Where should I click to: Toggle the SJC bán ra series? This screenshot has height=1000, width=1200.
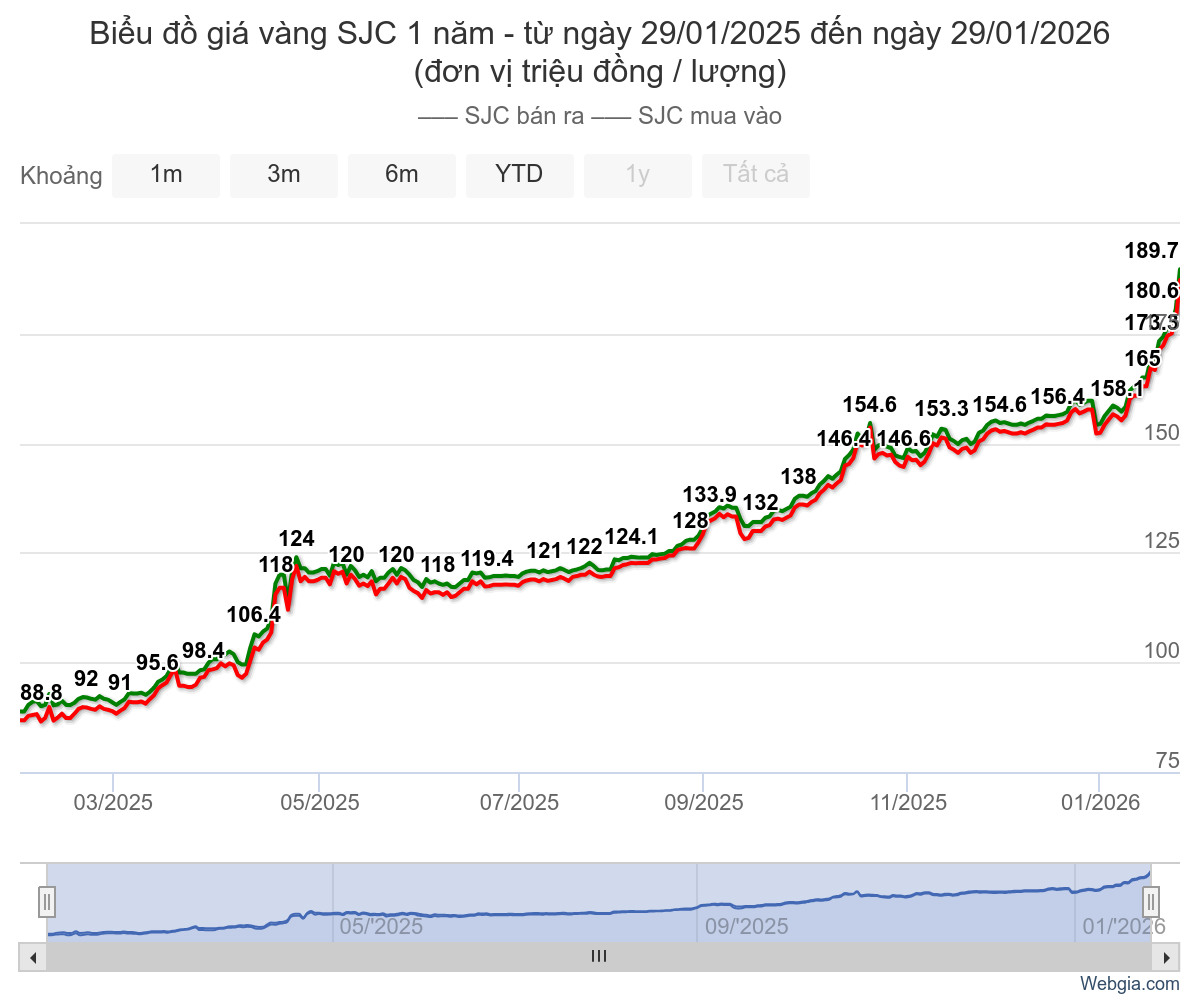click(x=502, y=116)
